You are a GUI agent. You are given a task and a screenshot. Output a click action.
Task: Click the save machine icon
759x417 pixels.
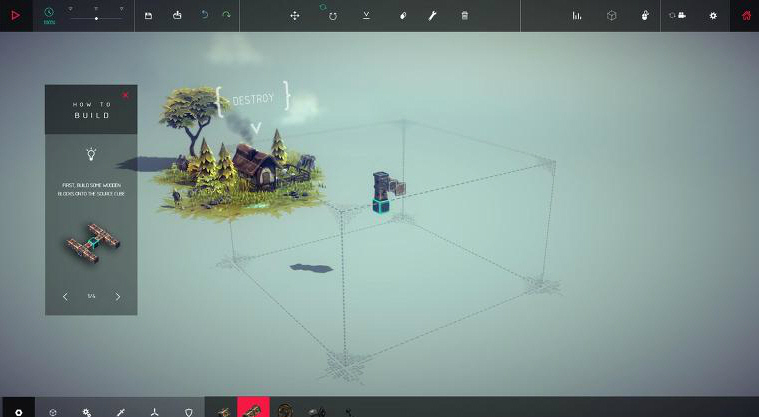point(148,16)
